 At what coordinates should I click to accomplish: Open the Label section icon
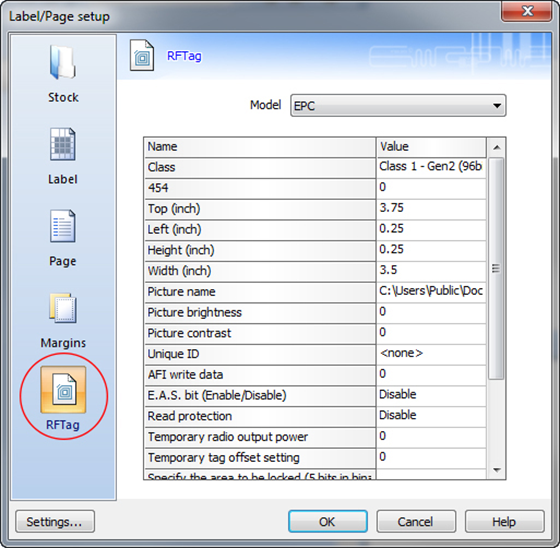tap(63, 144)
